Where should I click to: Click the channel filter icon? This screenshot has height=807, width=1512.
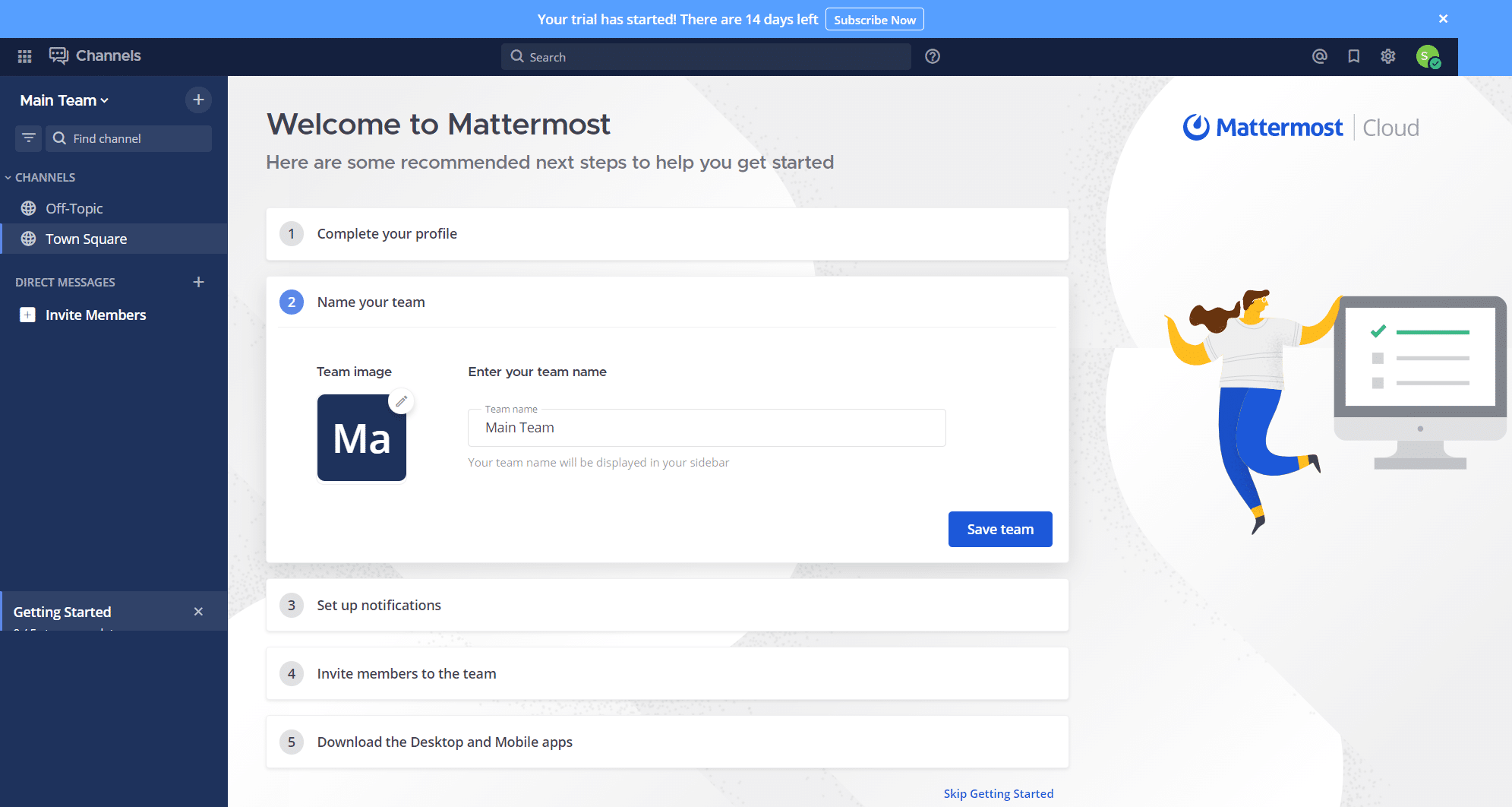tap(29, 138)
